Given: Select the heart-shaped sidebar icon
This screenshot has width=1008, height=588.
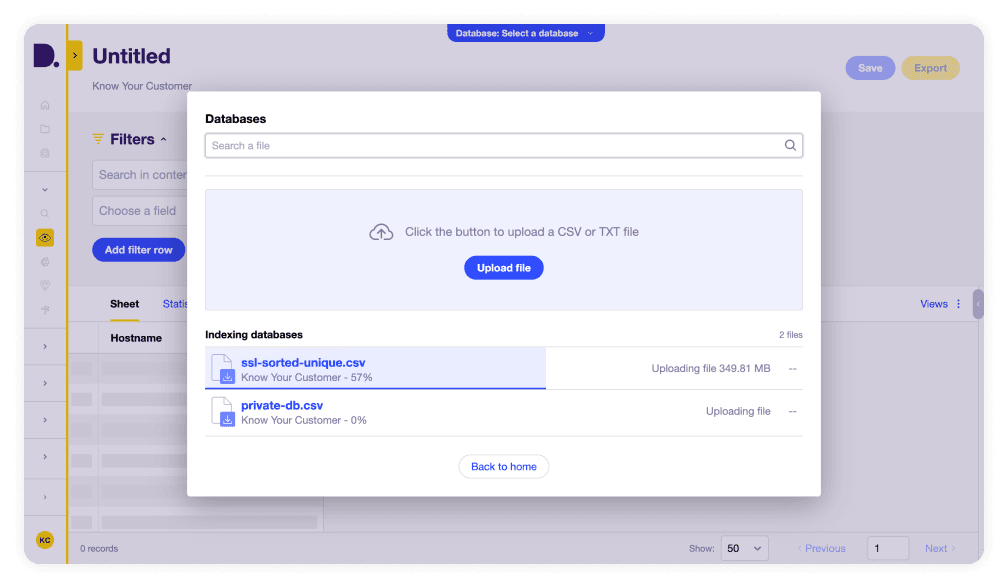Looking at the screenshot, I should [45, 285].
